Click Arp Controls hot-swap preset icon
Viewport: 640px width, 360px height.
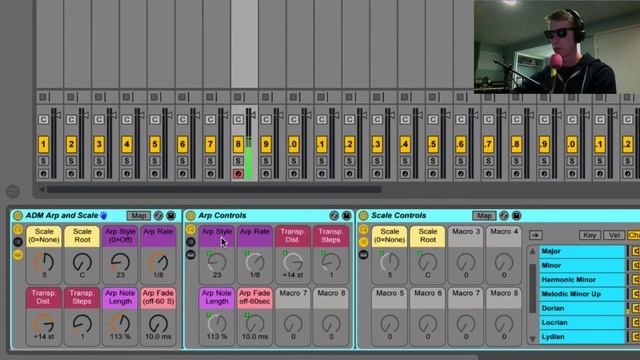(334, 216)
